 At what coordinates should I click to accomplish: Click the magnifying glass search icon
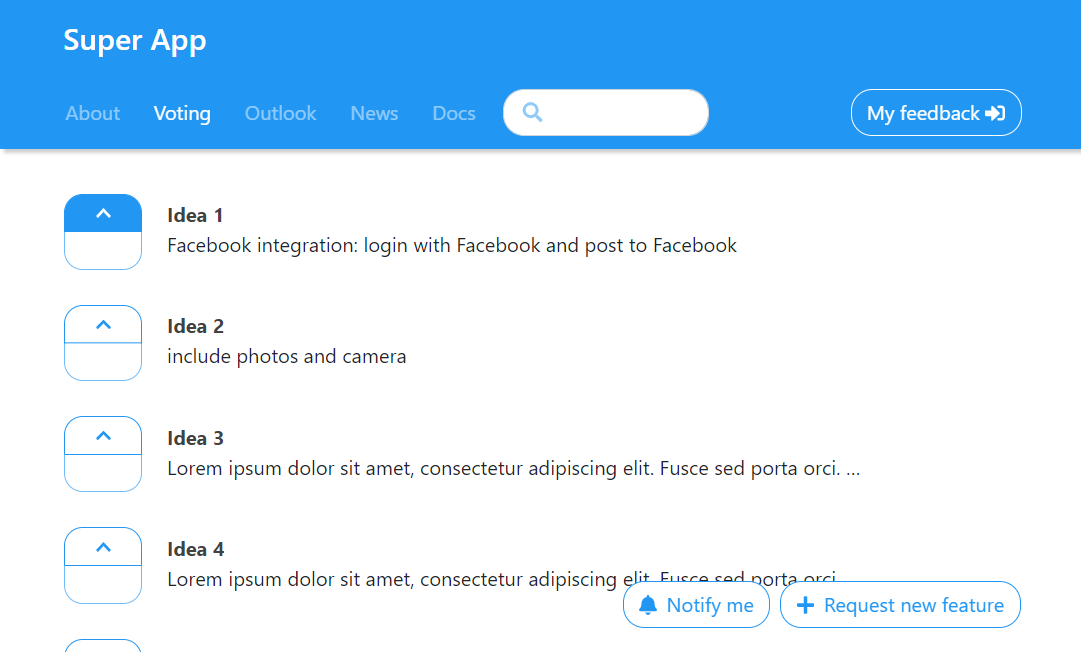(532, 112)
